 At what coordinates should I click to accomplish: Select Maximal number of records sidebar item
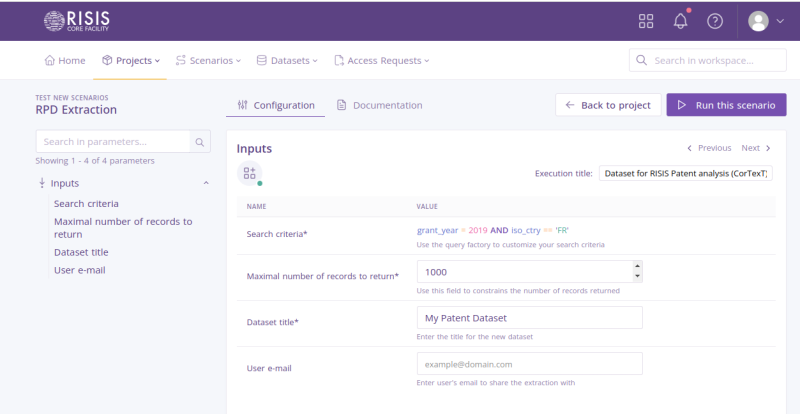[x=123, y=228]
